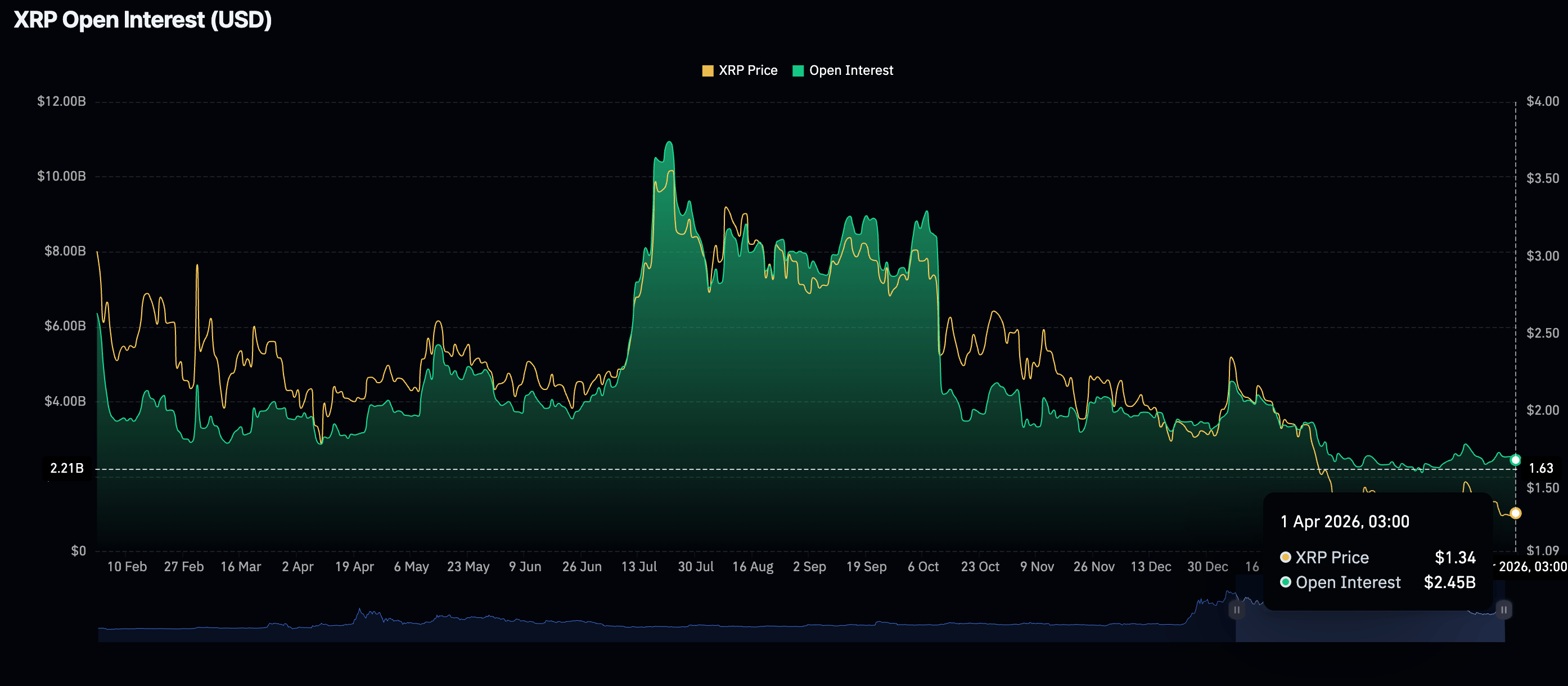This screenshot has height=686, width=1568.
Task: Toggle the XRP Price legend label
Action: click(747, 71)
